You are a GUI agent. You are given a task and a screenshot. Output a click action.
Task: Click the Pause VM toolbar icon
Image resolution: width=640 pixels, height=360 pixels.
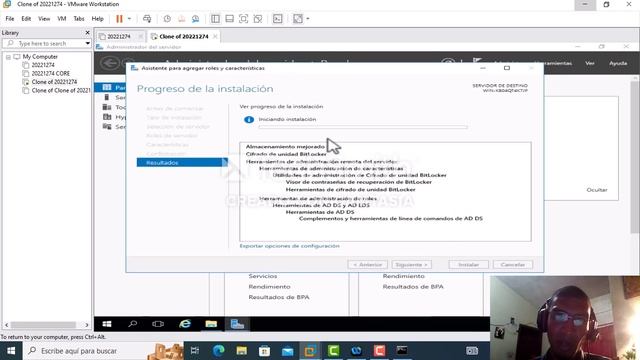pyautogui.click(x=119, y=19)
